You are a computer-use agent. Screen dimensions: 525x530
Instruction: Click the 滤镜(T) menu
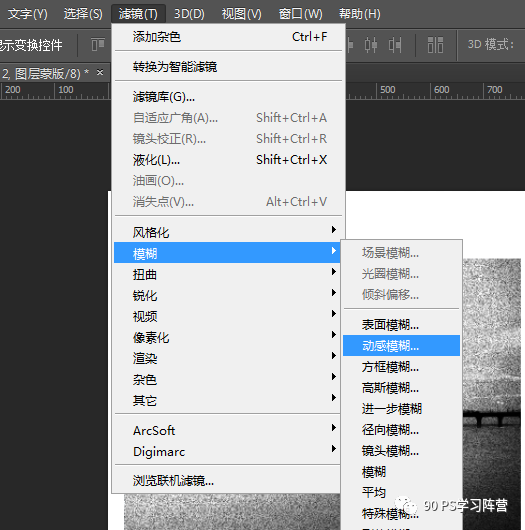click(138, 14)
